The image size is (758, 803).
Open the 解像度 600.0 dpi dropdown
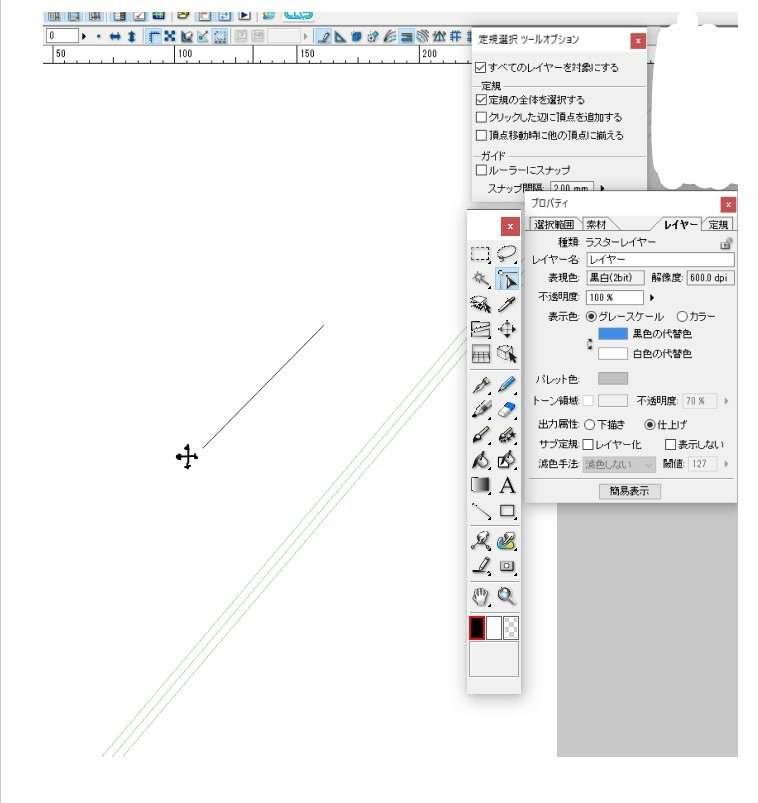tap(710, 278)
